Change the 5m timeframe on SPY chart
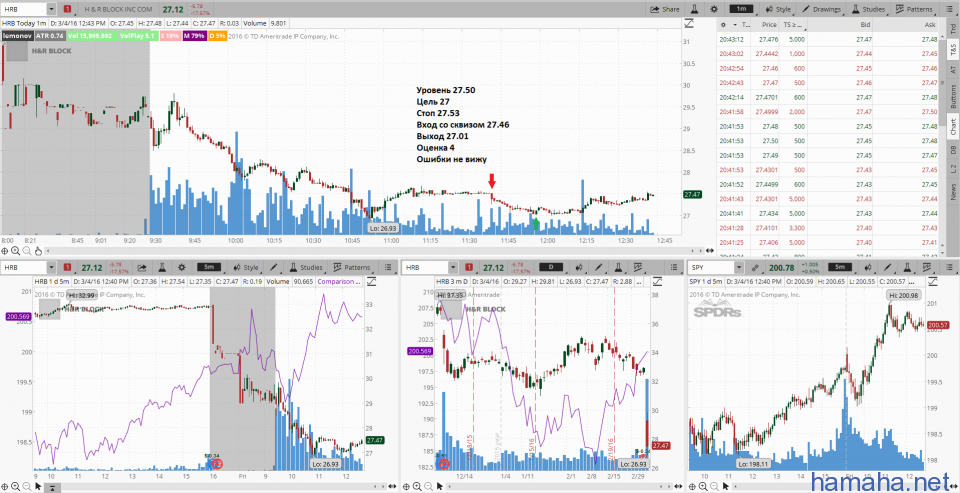This screenshot has width=960, height=493. [x=838, y=268]
